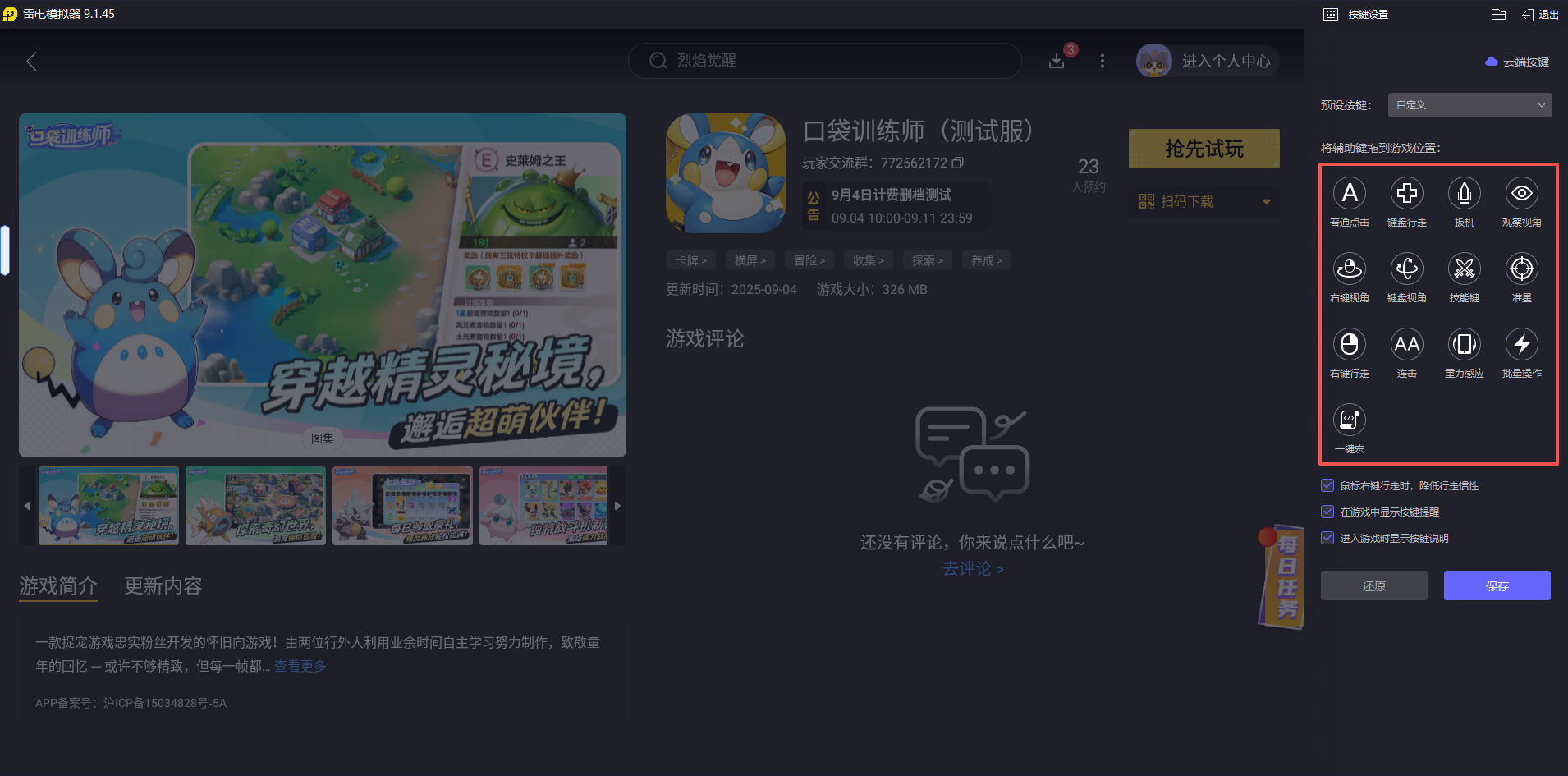Screen dimensions: 1568x776
Task: Expand the 扫码下载 dropdown arrow
Action: [x=1267, y=201]
